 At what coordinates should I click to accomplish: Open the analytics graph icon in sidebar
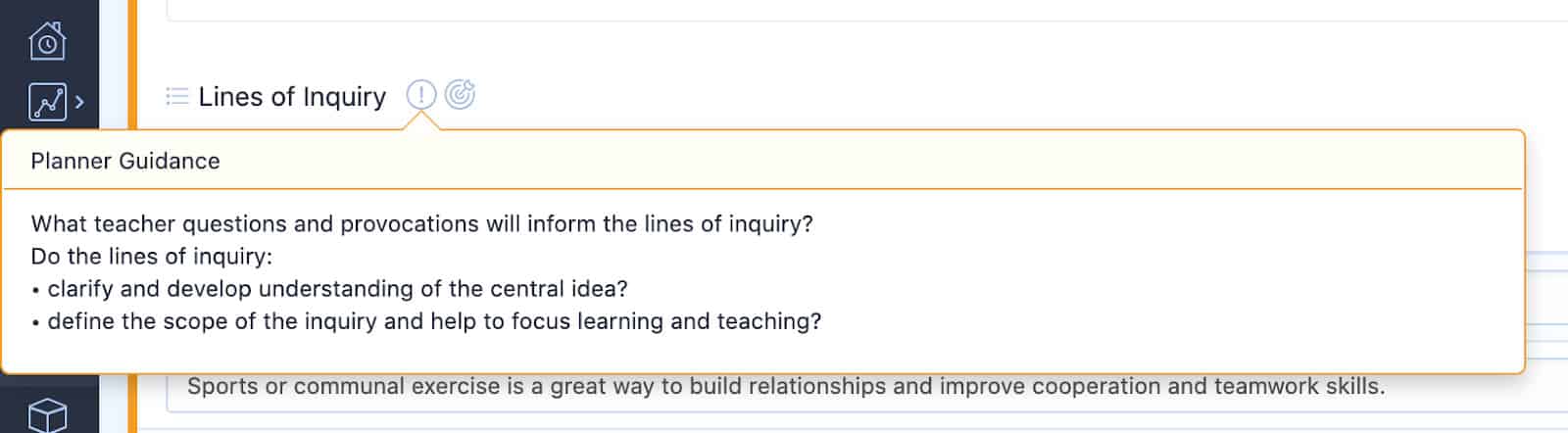pyautogui.click(x=47, y=102)
